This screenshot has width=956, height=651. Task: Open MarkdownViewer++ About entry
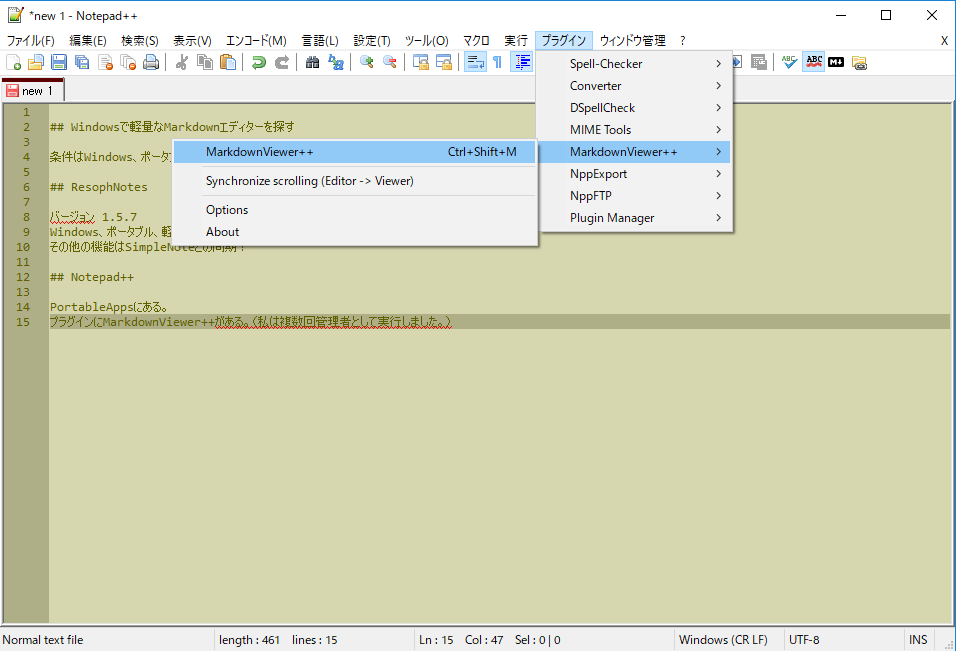click(x=355, y=231)
